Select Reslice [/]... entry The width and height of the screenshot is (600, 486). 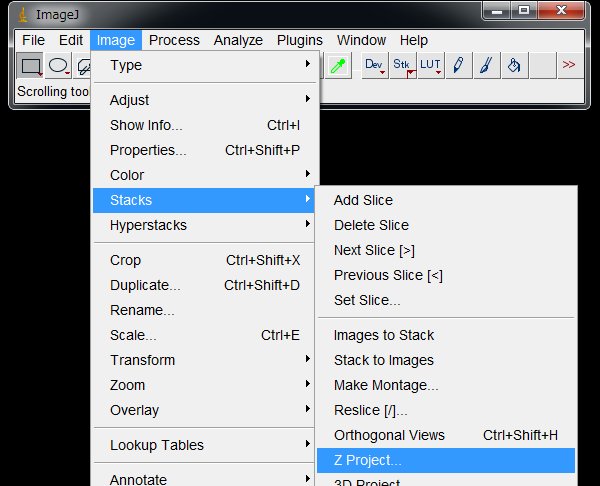(x=446, y=410)
